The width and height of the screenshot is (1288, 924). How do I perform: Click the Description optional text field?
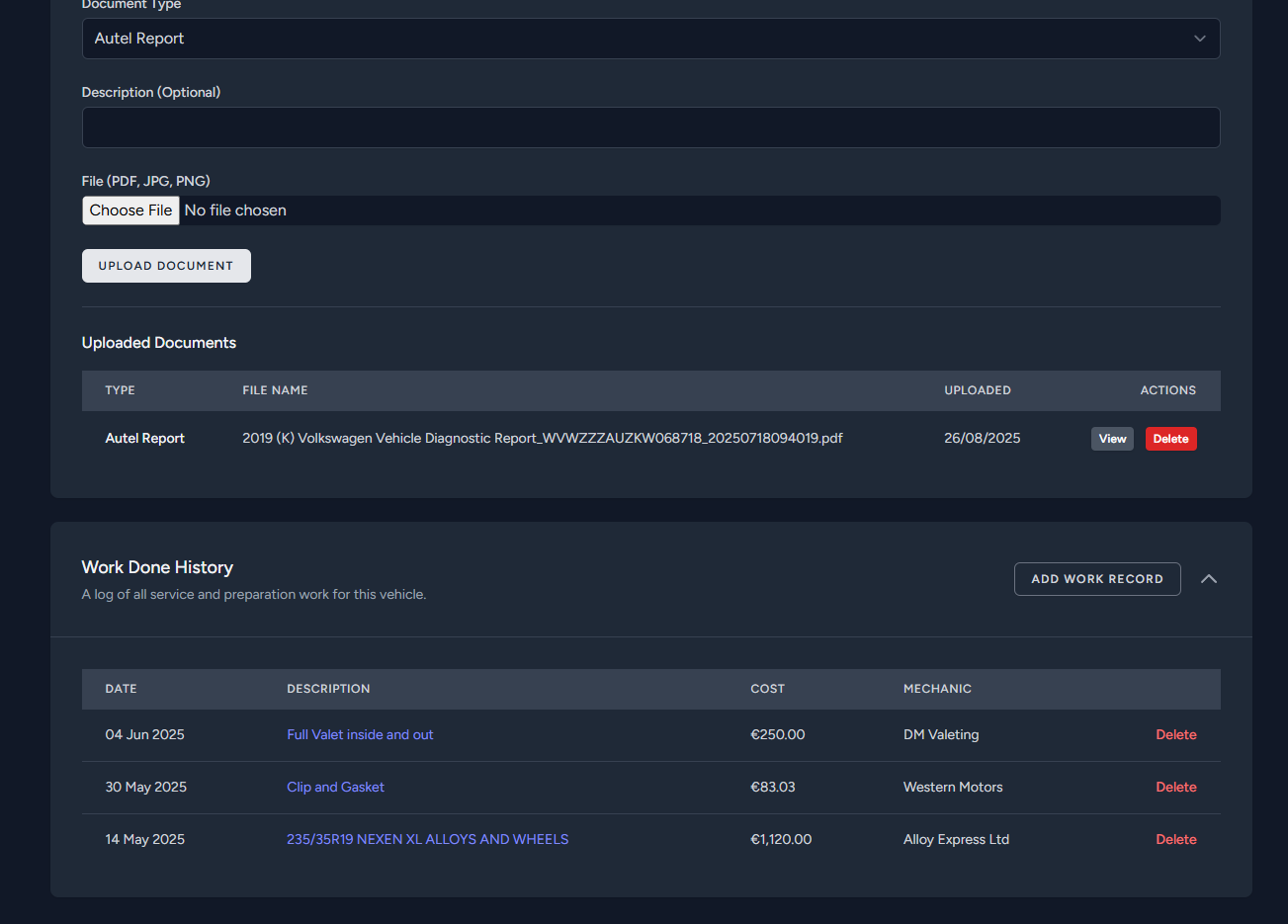(x=650, y=126)
